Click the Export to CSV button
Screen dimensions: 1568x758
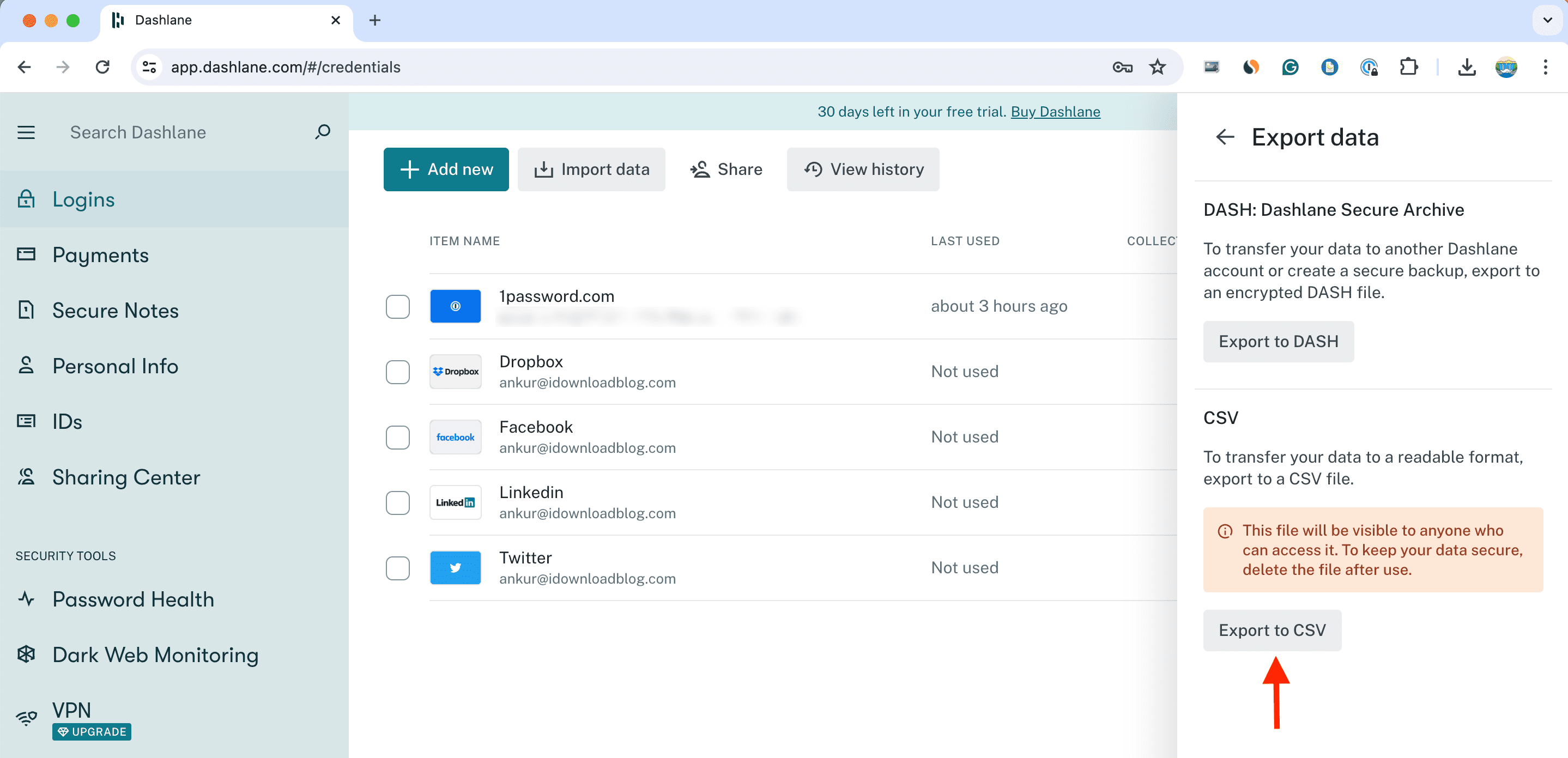tap(1272, 630)
